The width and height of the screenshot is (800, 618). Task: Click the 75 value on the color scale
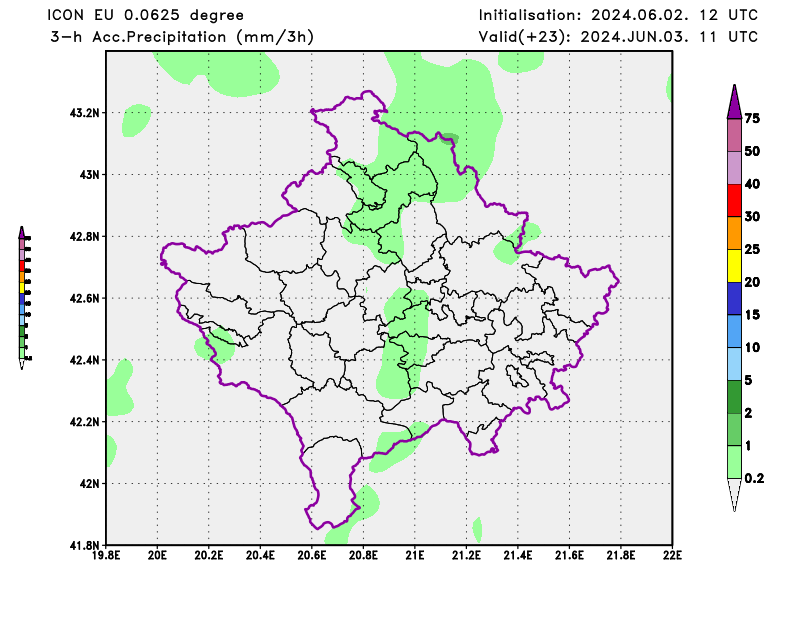pyautogui.click(x=752, y=119)
